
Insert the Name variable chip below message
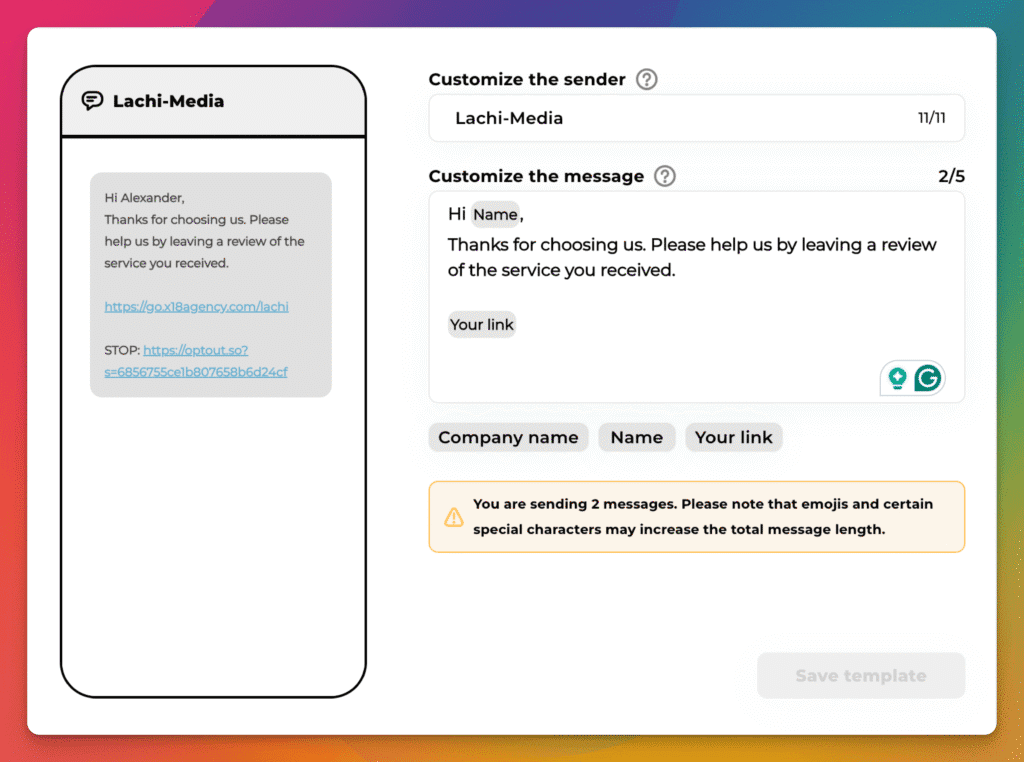(x=637, y=437)
